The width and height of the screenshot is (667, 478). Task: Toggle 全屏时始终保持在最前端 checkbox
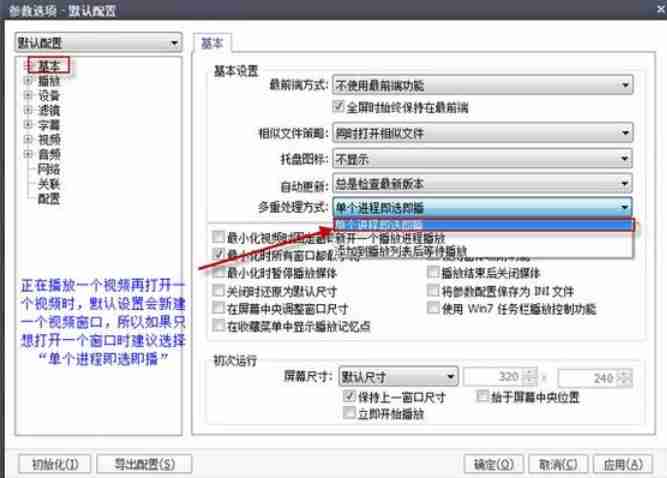coord(338,106)
